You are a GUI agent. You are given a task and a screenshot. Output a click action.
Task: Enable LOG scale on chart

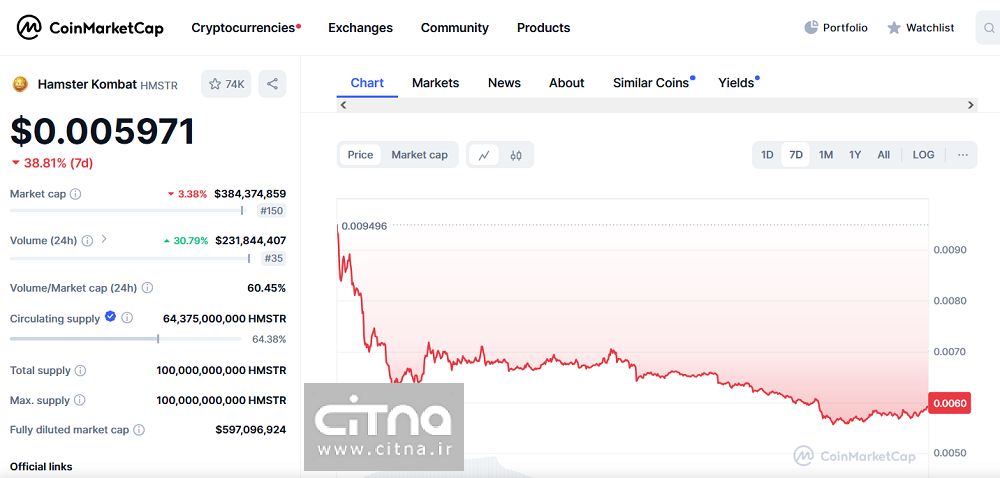[923, 155]
